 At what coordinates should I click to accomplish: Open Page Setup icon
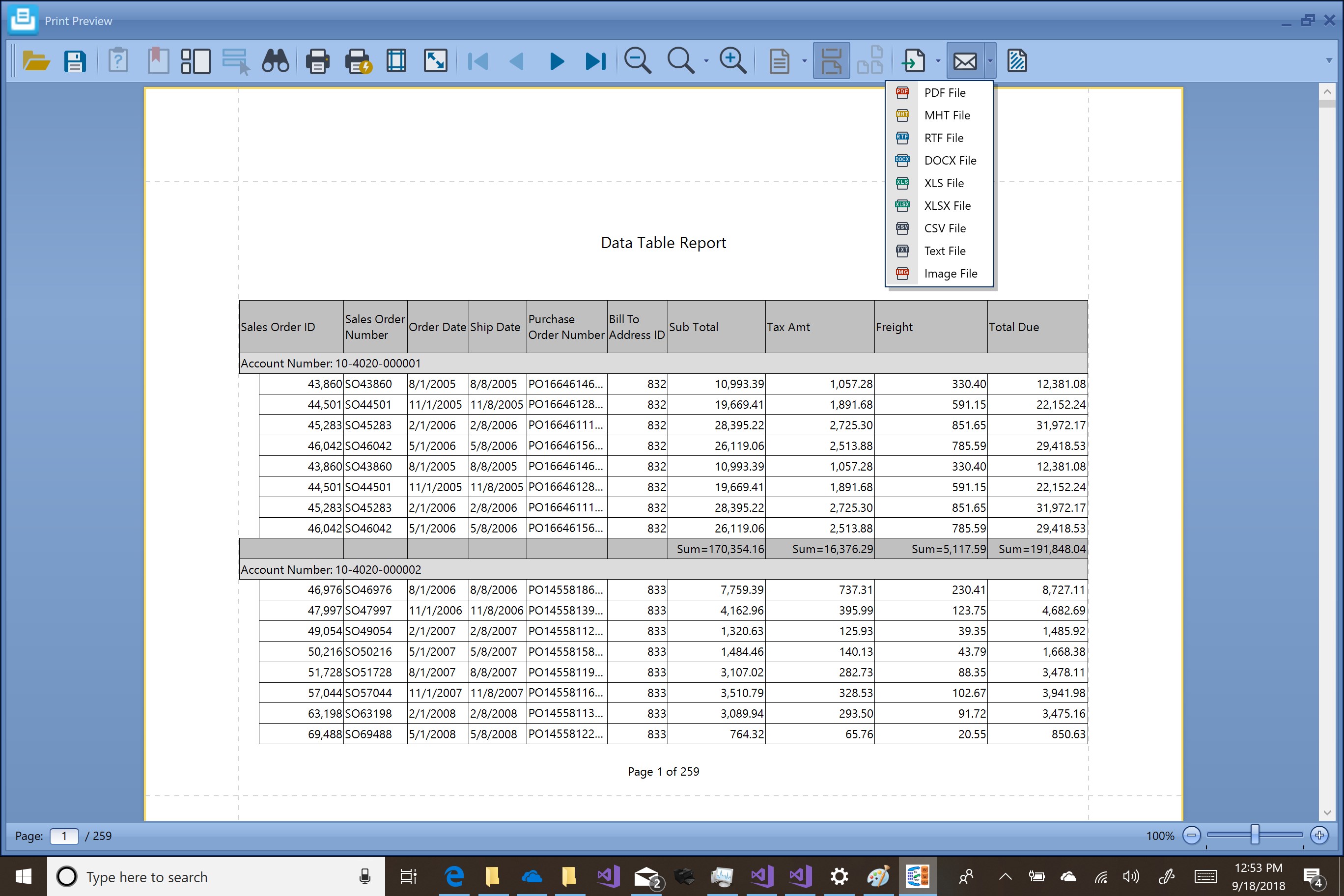pos(396,61)
